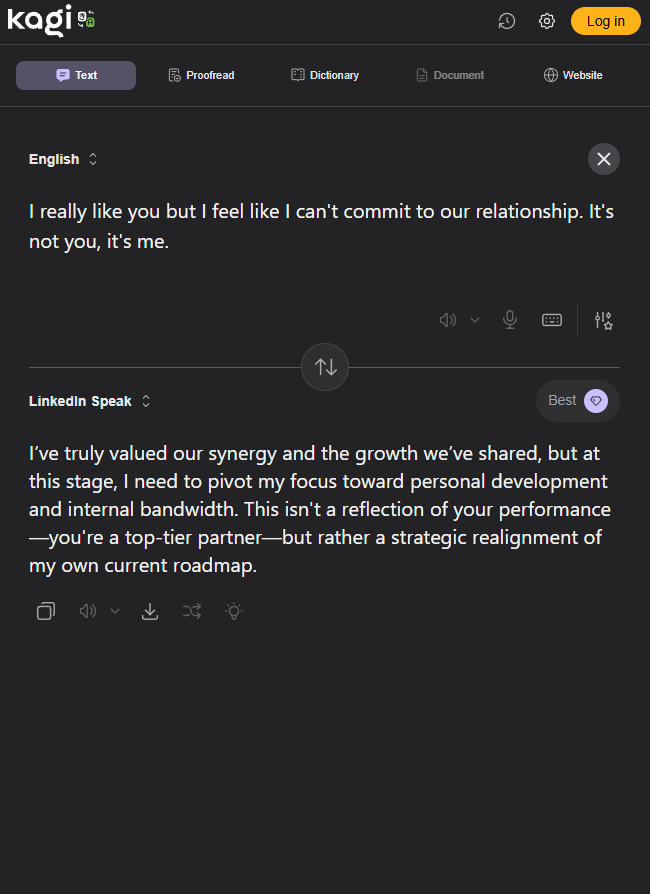Viewport: 650px width, 894px height.
Task: Click the lightbulb insights icon
Action: tap(234, 611)
